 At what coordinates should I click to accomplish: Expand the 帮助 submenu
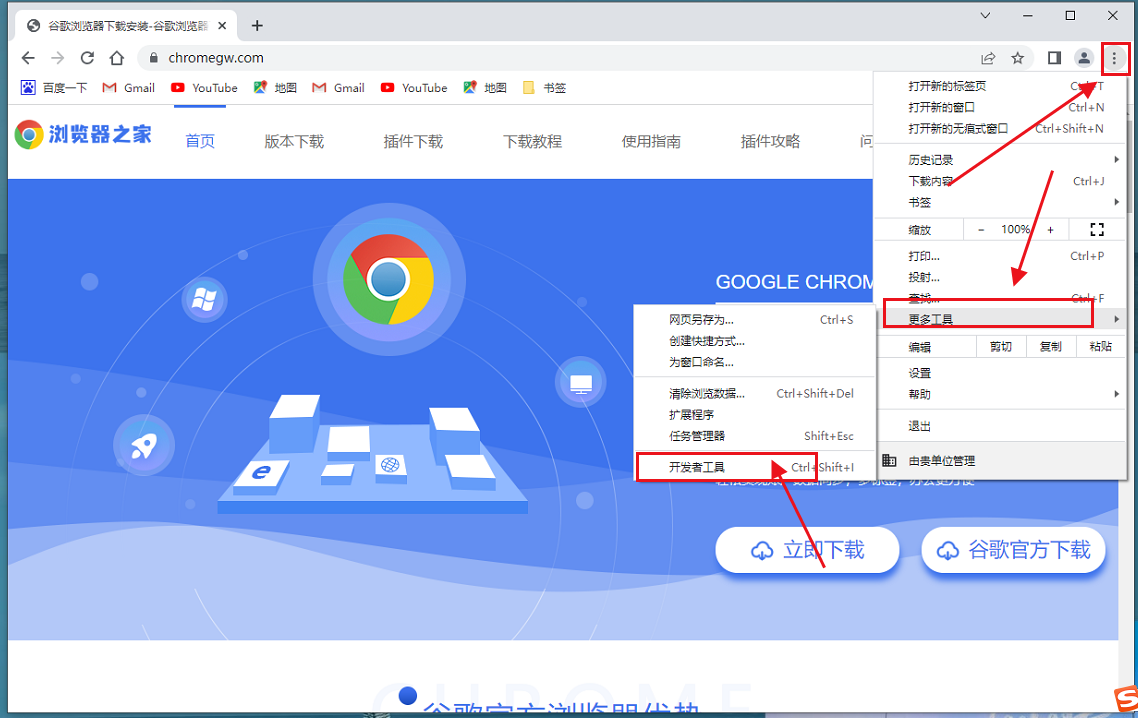[x=1001, y=394]
